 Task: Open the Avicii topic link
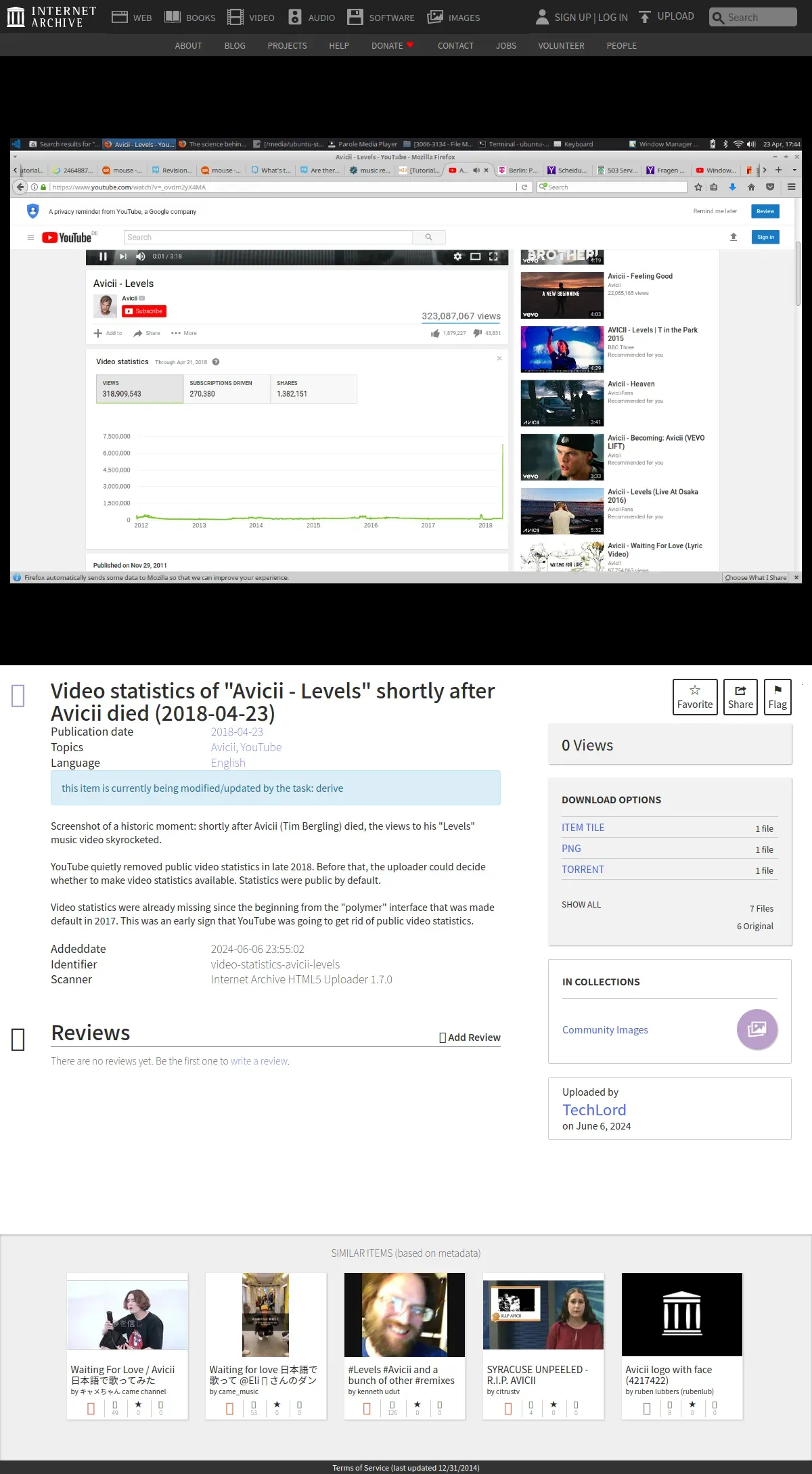pos(223,747)
